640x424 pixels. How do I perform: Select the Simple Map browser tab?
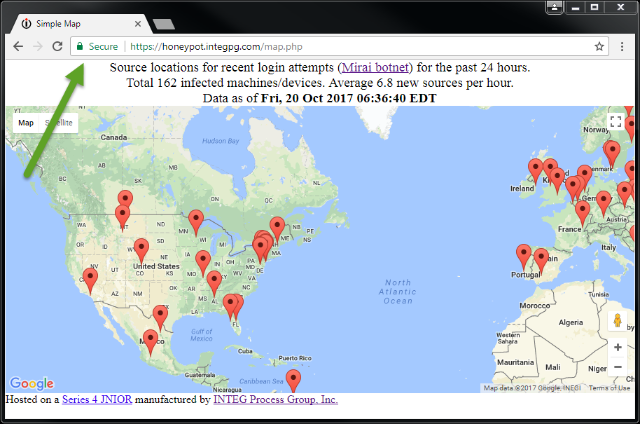(x=82, y=24)
